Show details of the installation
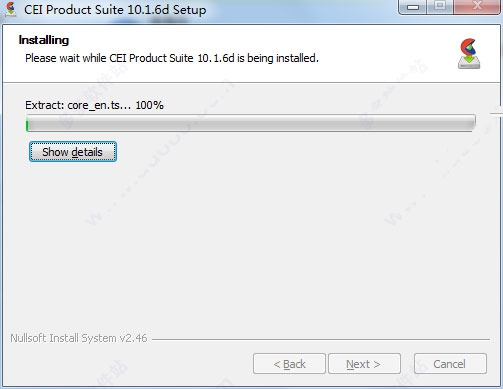The image size is (503, 389). click(x=73, y=152)
